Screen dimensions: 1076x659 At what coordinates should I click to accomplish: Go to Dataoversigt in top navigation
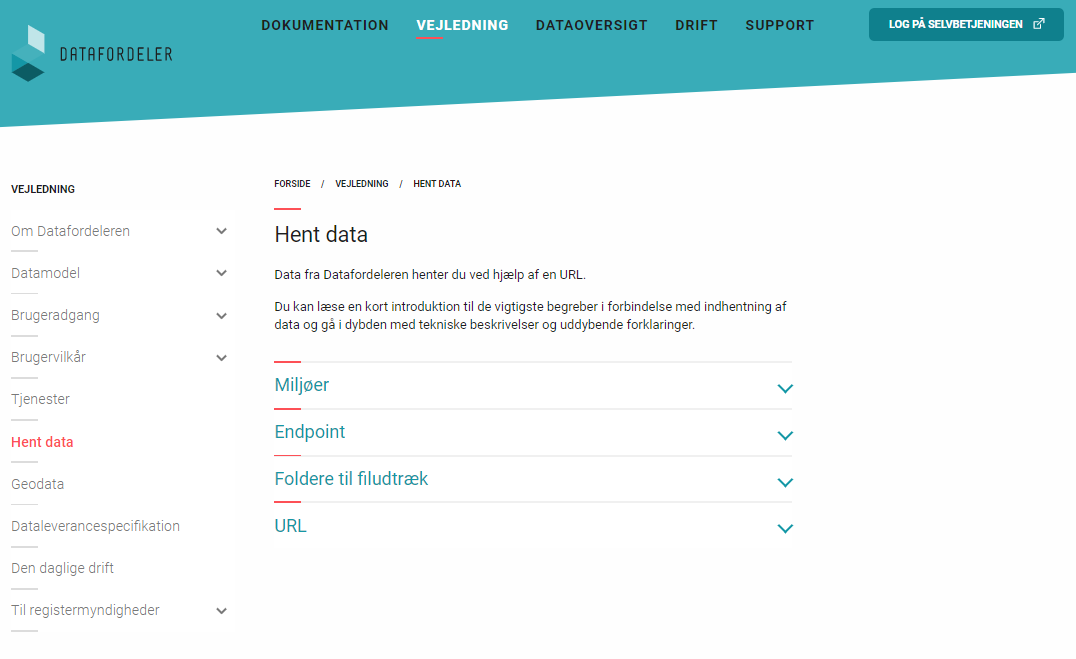[591, 25]
